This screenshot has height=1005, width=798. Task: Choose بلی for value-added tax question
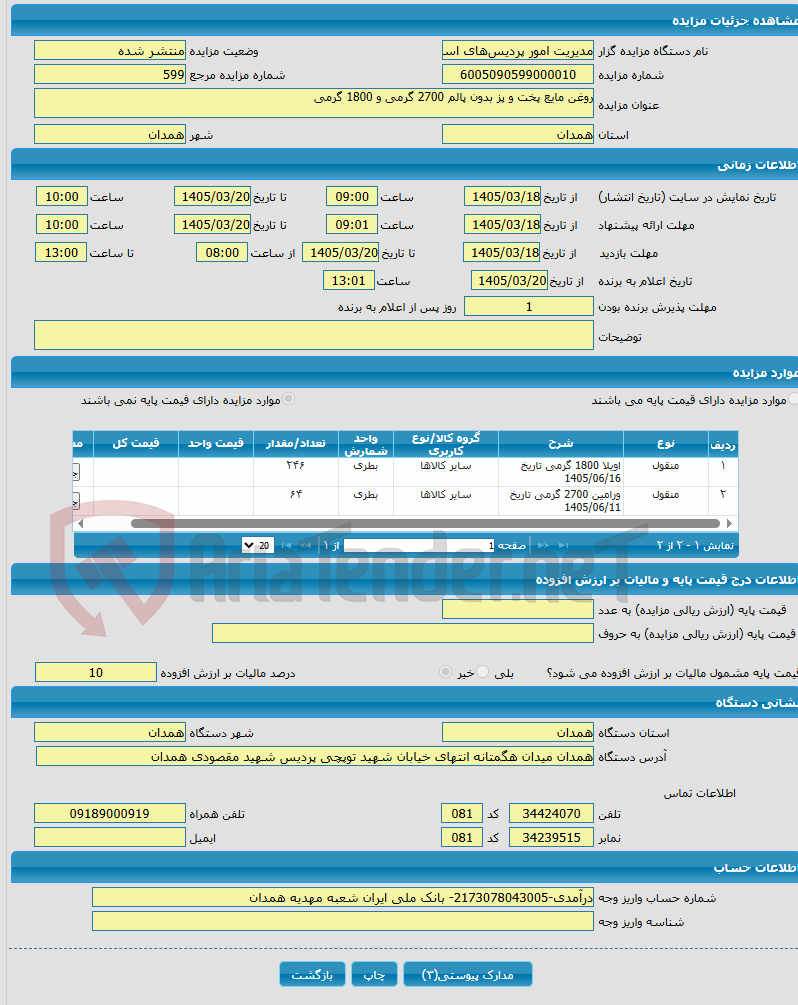pos(483,672)
